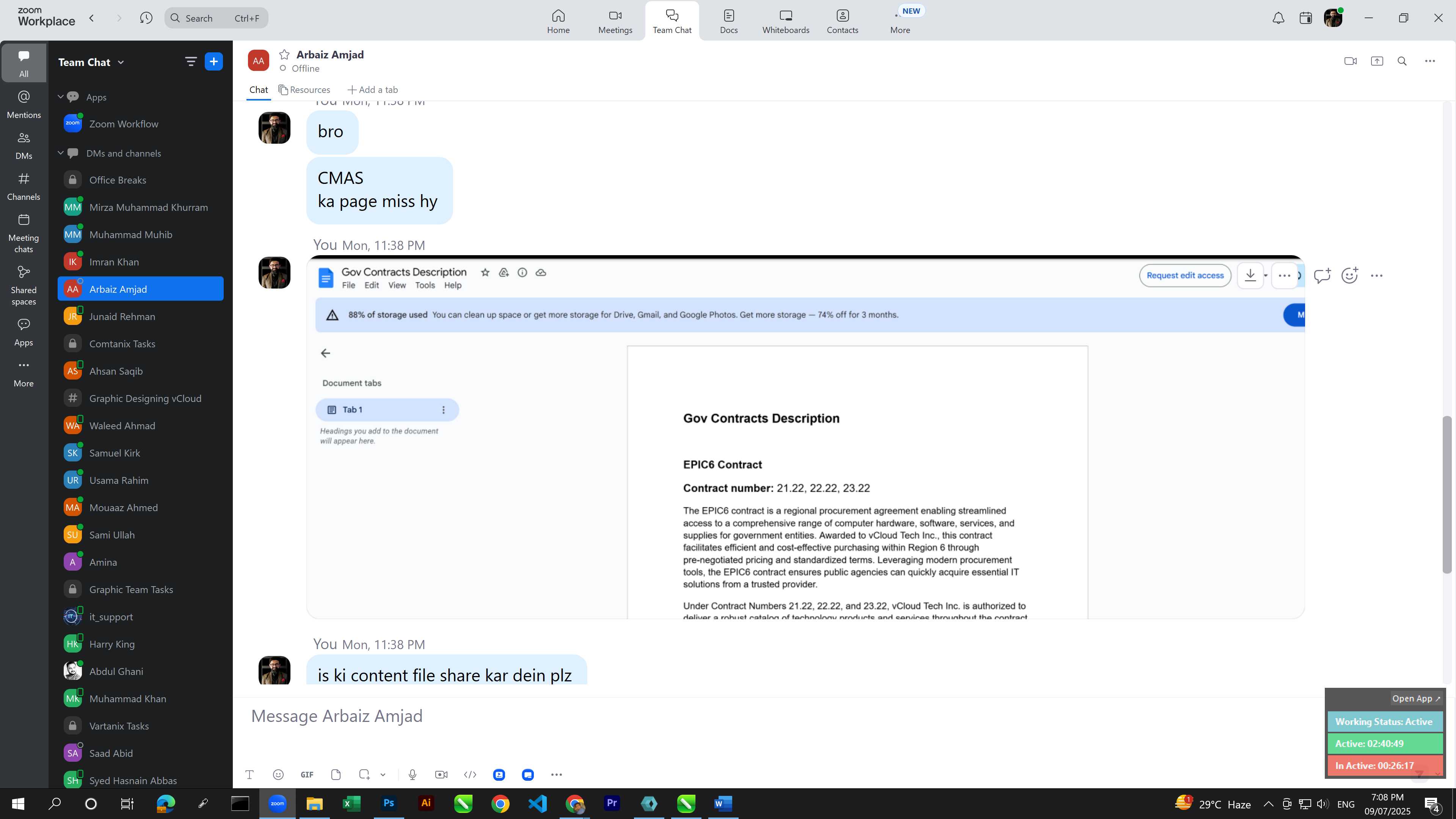
Task: Click Request edit access in shared image
Action: [1185, 275]
